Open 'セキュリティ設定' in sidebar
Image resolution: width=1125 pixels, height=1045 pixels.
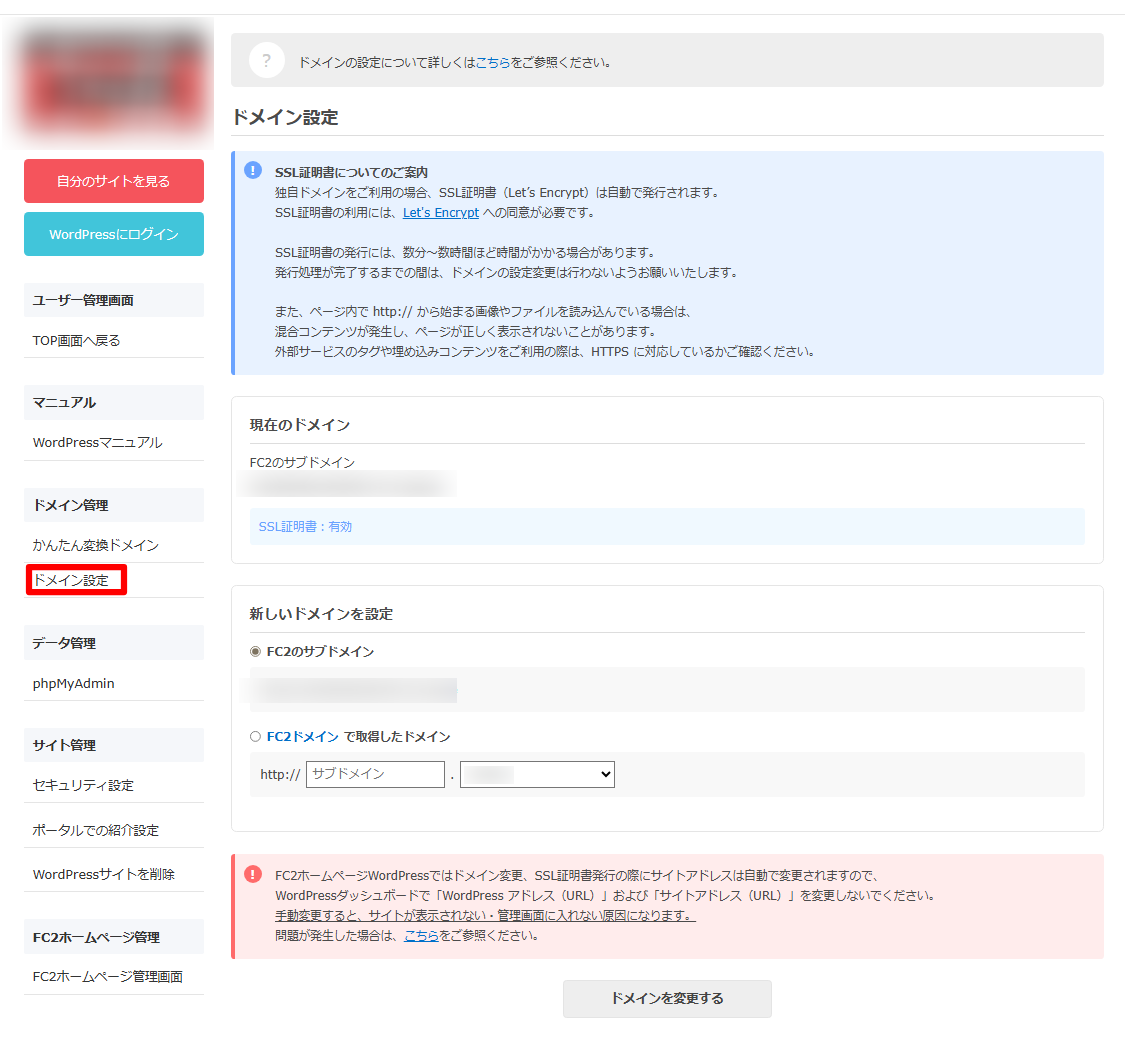pos(83,785)
